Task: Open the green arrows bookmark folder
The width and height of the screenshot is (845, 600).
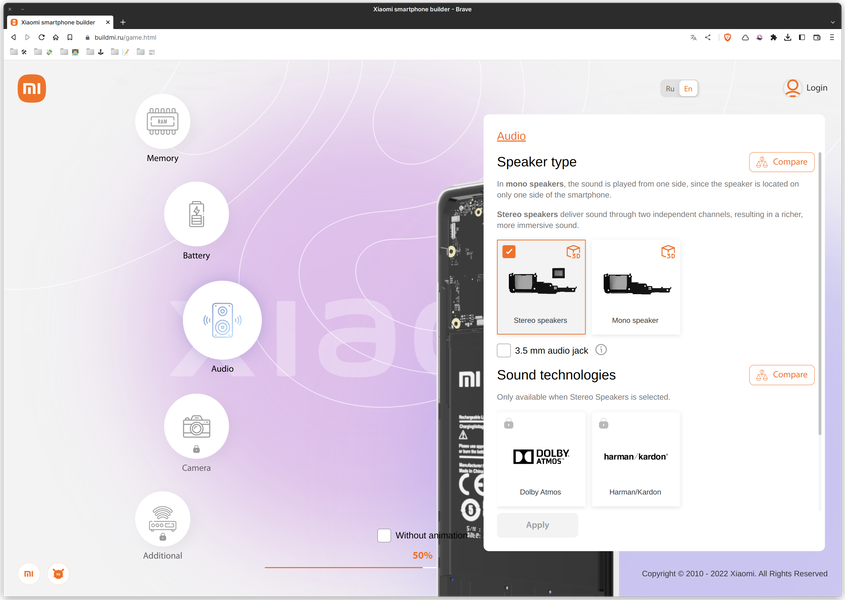Action: pos(43,52)
